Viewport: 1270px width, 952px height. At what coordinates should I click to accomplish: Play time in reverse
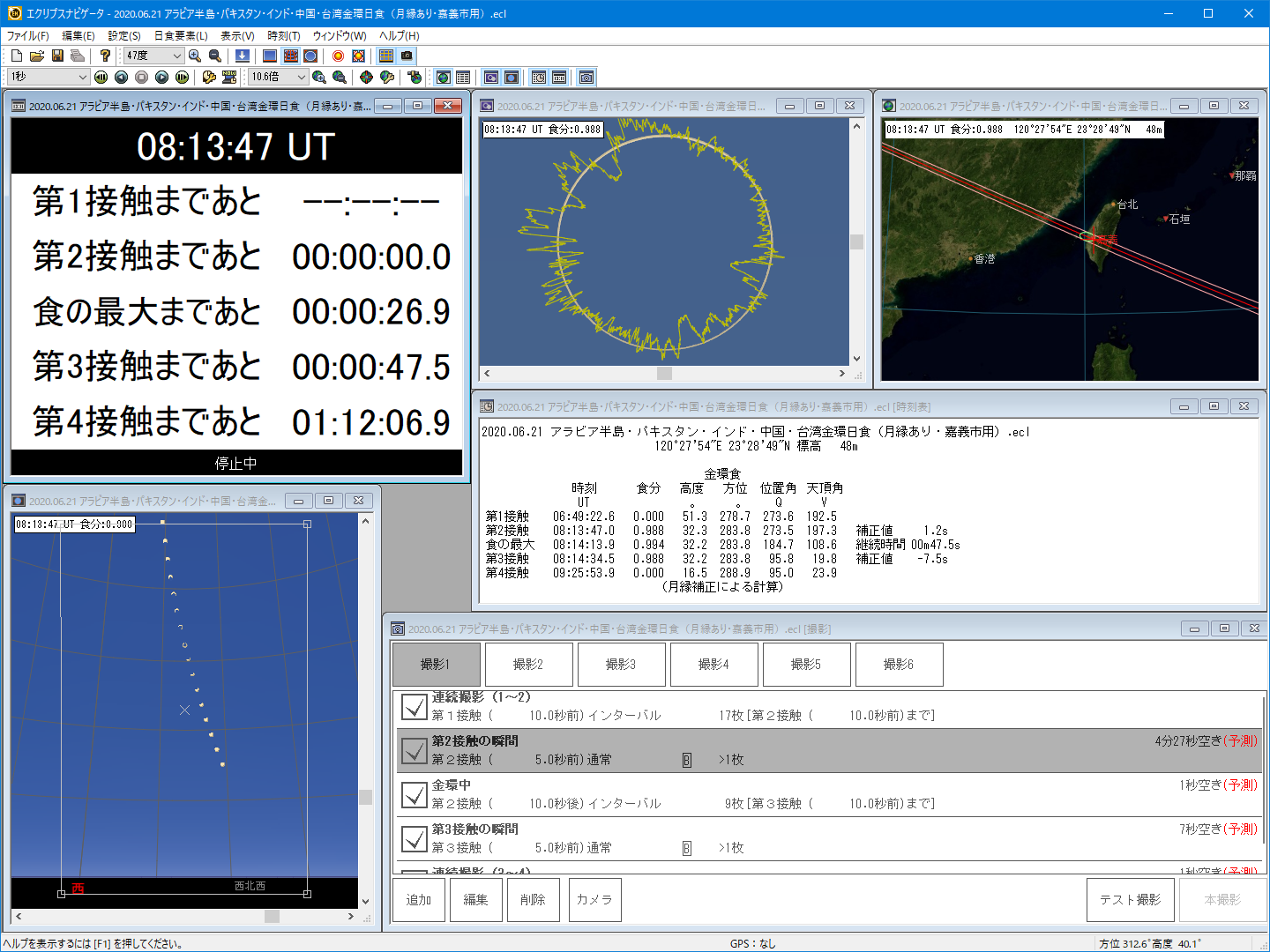pyautogui.click(x=121, y=78)
